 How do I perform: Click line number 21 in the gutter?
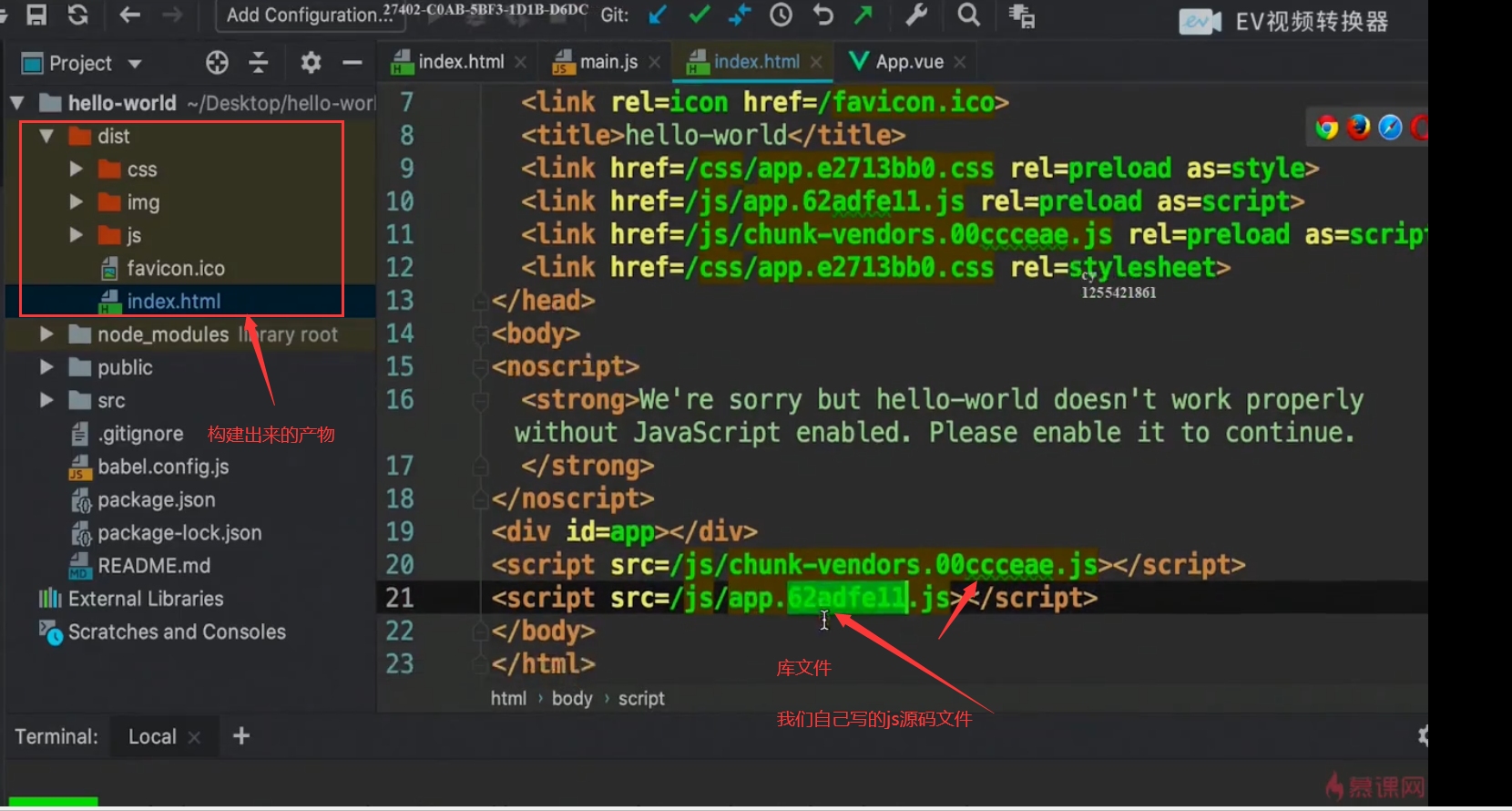click(400, 598)
